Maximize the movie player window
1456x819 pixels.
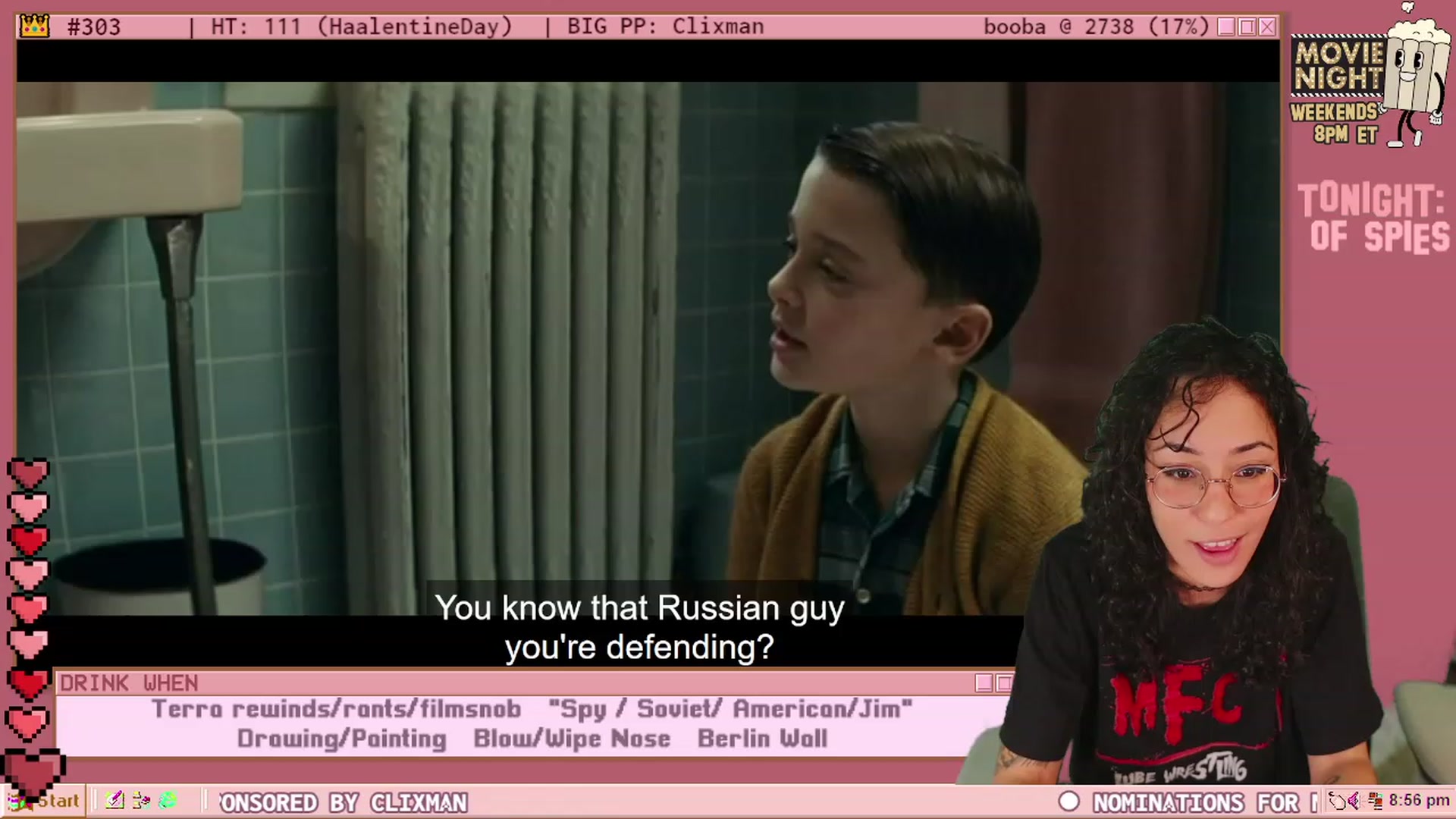click(x=1247, y=27)
